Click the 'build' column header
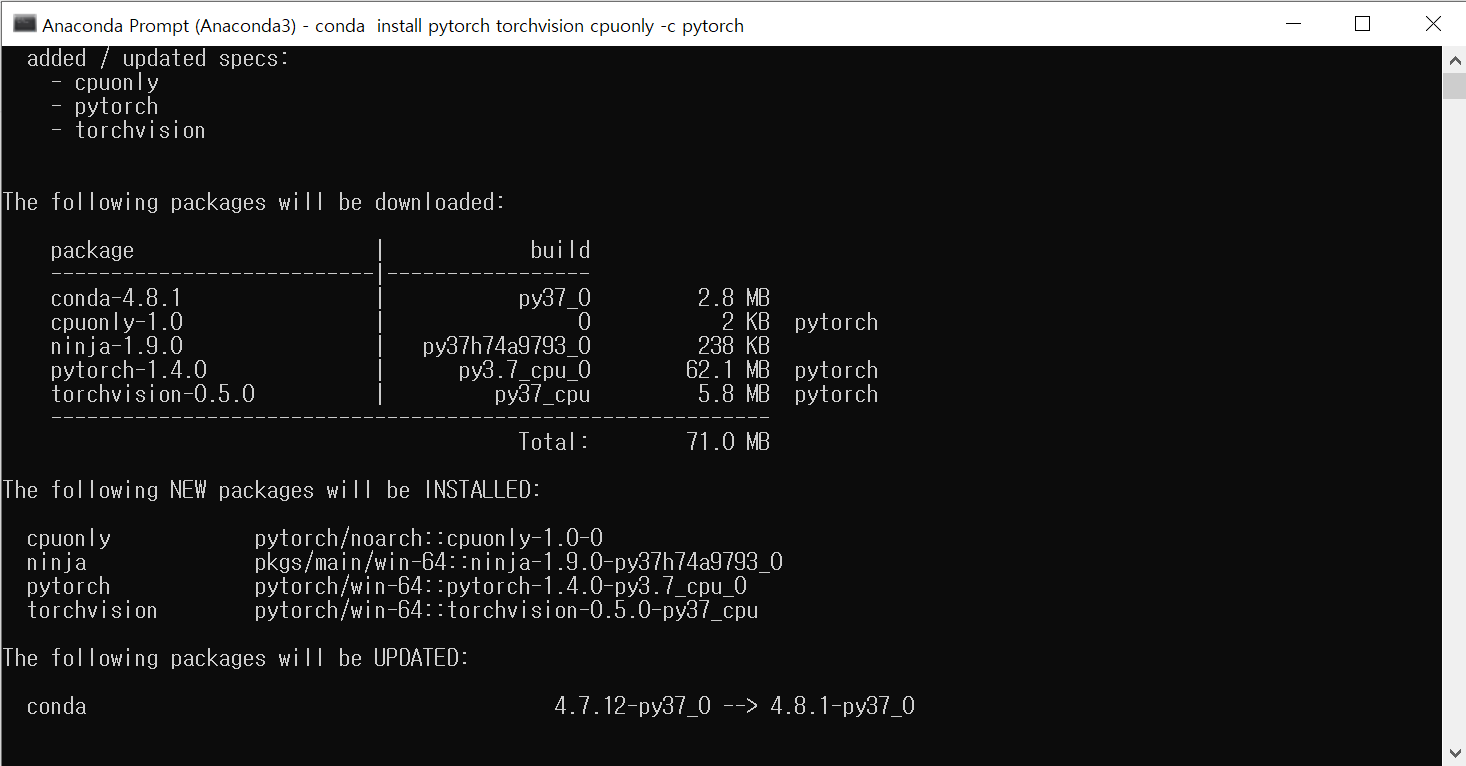The width and height of the screenshot is (1466, 766). tap(560, 250)
